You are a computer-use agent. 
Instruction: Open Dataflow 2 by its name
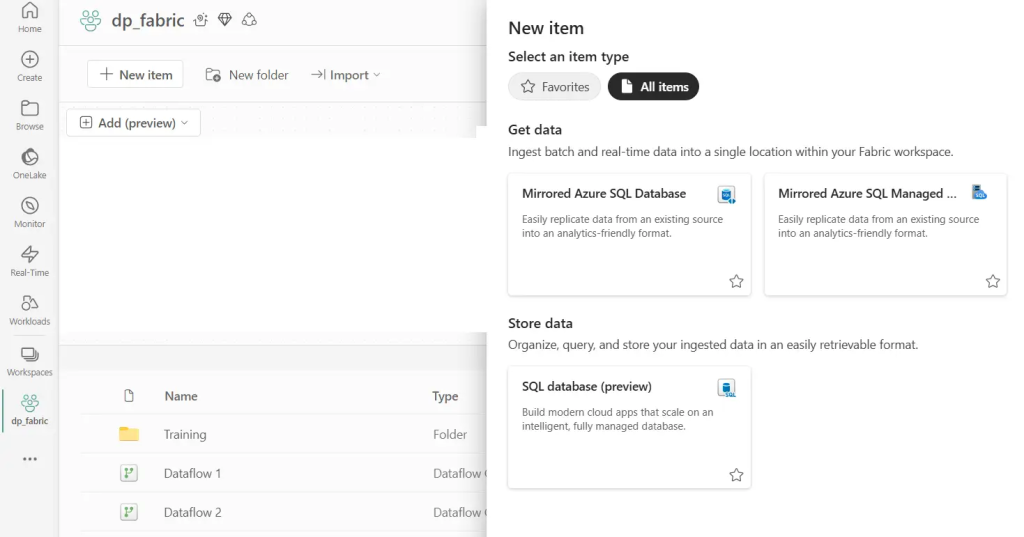pos(193,513)
